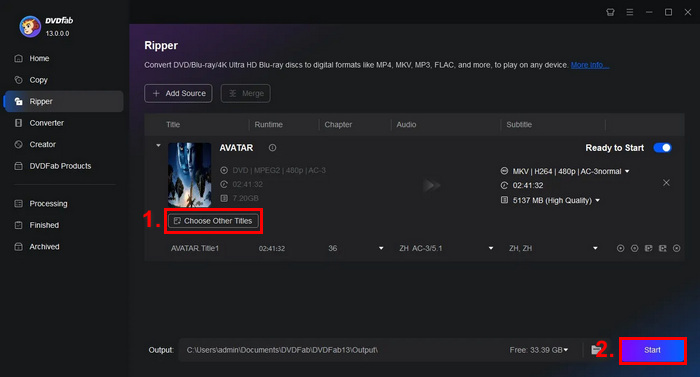Toggle the Ready to Start switch

(x=662, y=148)
